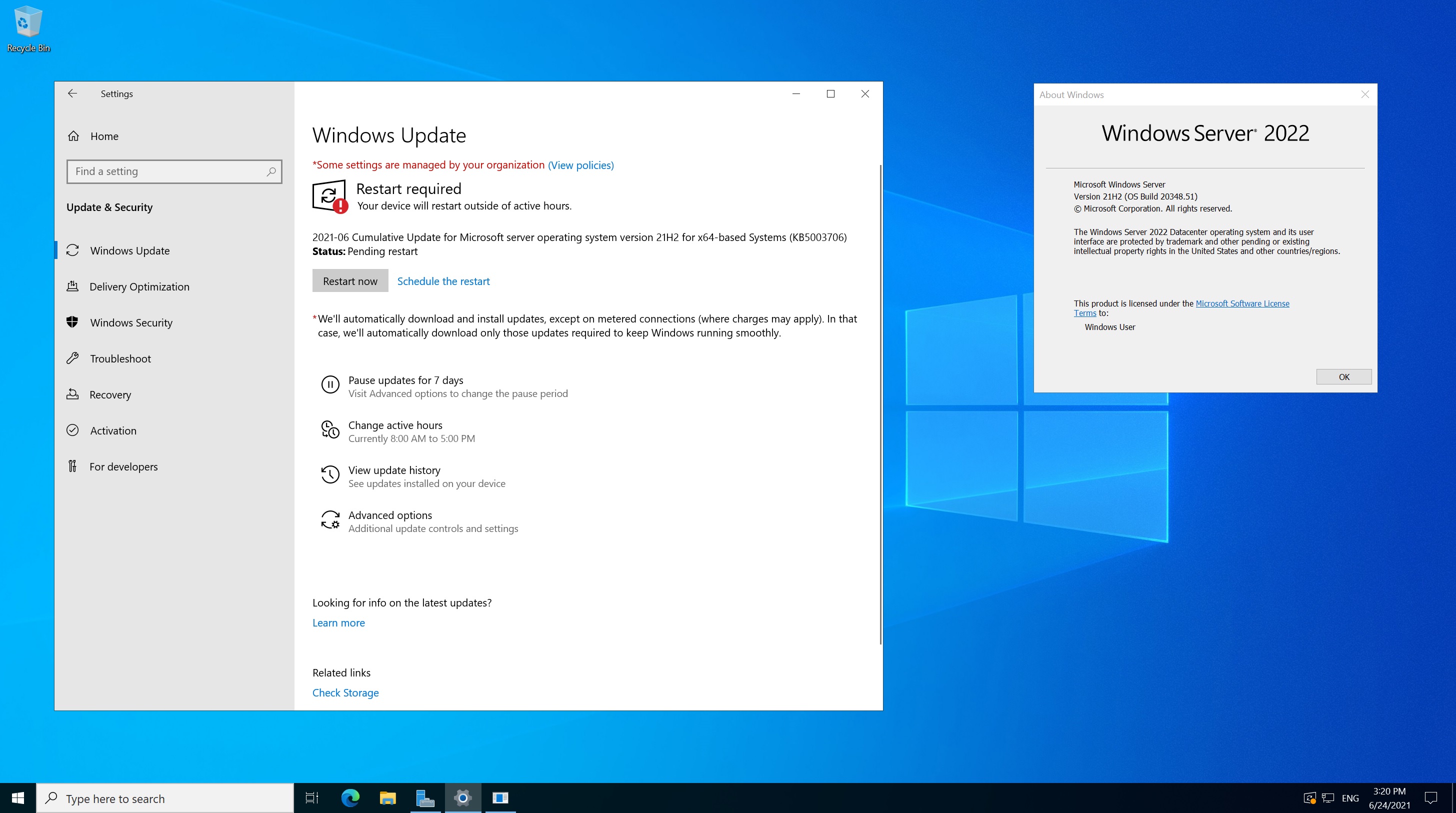1456x813 pixels.
Task: Open View update history
Action: pos(426,476)
